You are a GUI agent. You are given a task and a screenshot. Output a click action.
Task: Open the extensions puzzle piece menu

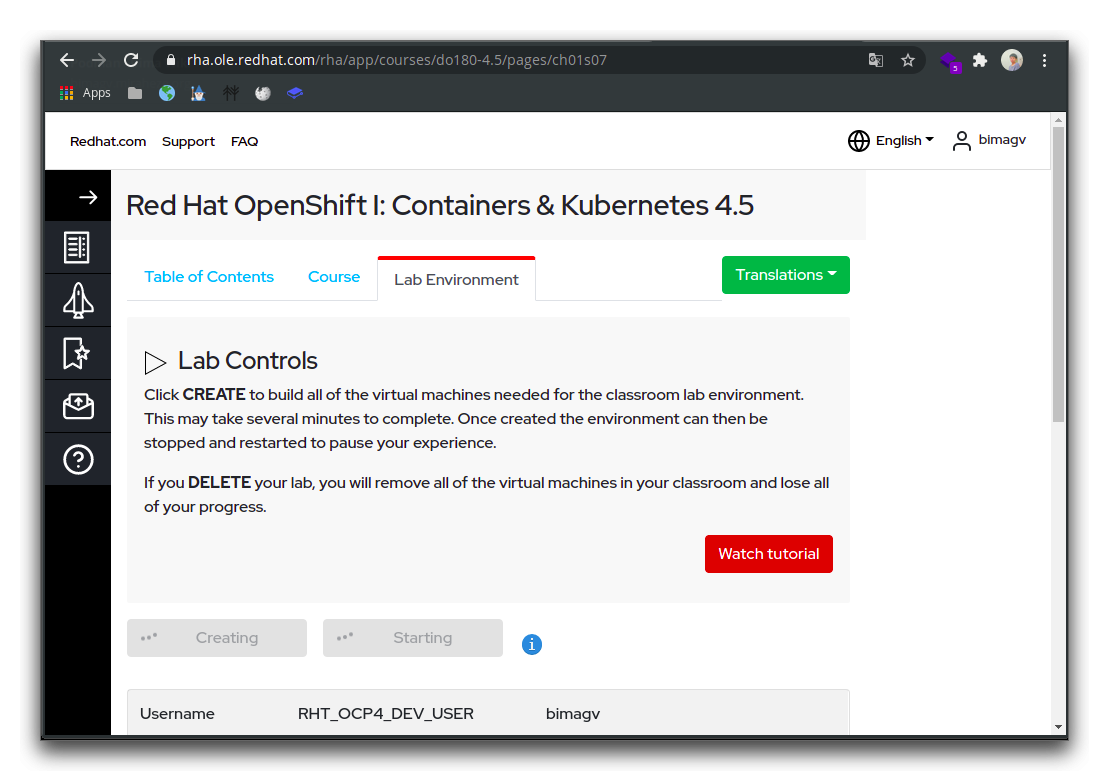tap(980, 60)
